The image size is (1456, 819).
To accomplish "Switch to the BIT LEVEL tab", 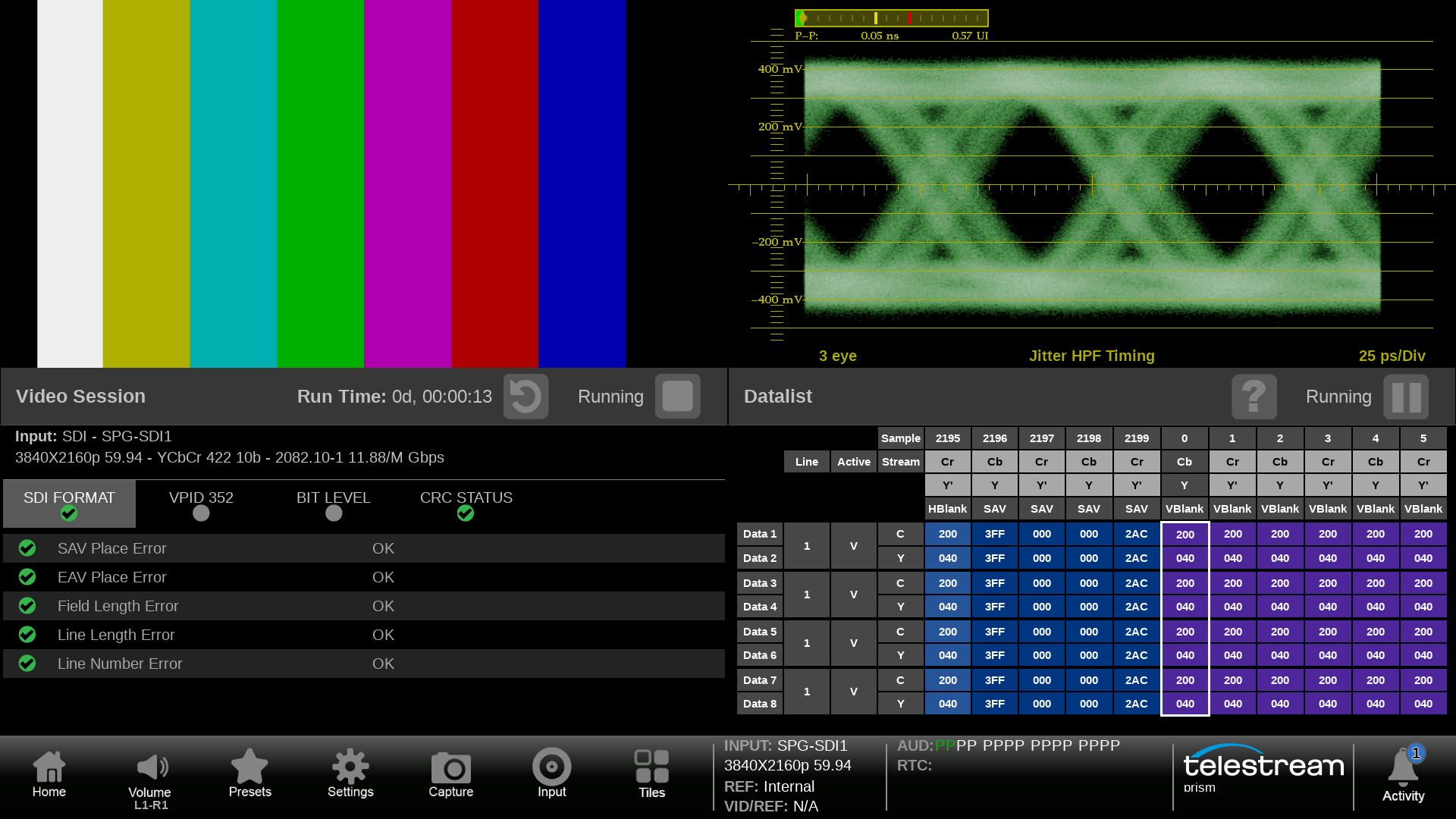I will (333, 504).
